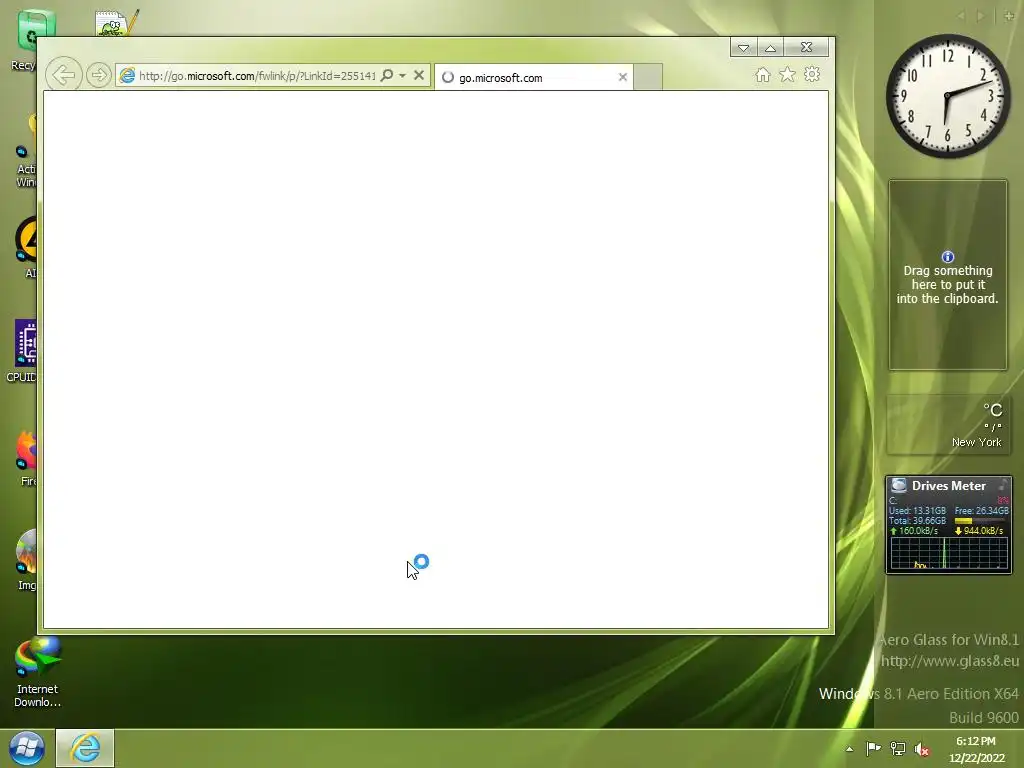Click the muted volume tray icon
The width and height of the screenshot is (1024, 768).
[x=922, y=749]
